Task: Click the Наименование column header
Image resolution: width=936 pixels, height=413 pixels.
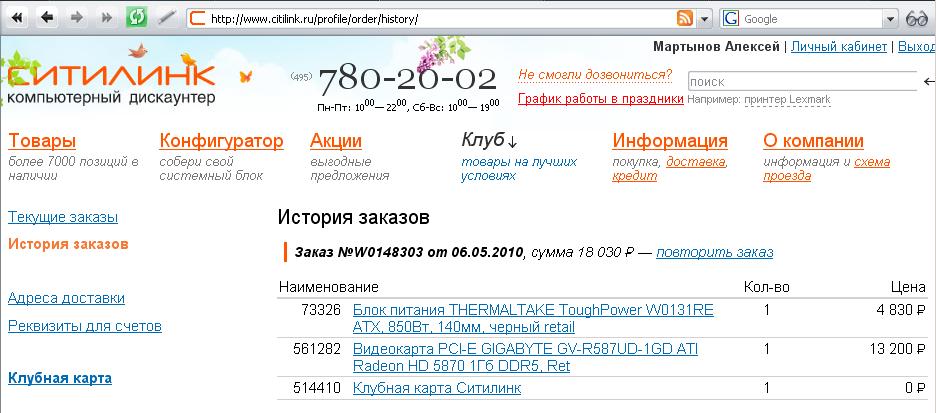Action: [x=329, y=287]
